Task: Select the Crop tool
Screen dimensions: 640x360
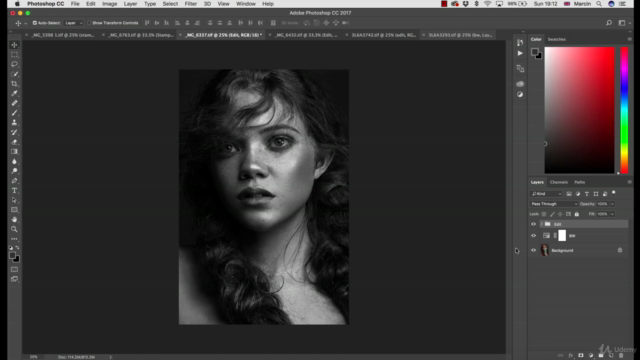Action: 14,84
